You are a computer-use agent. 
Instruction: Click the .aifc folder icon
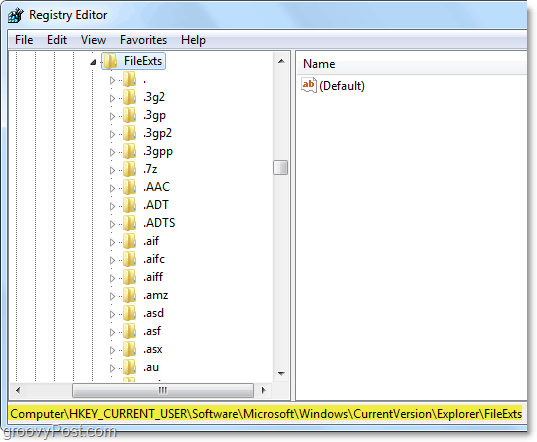(129, 259)
